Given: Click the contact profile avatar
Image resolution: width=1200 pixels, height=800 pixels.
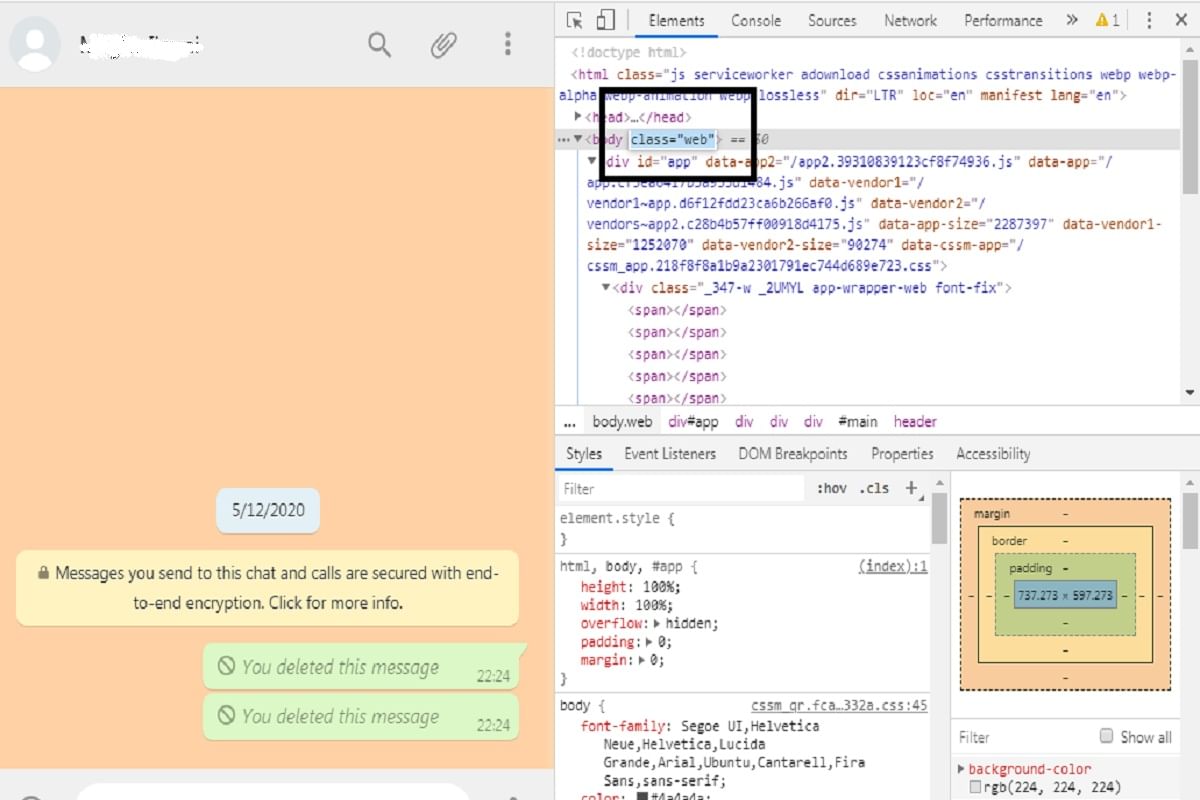Looking at the screenshot, I should point(35,45).
